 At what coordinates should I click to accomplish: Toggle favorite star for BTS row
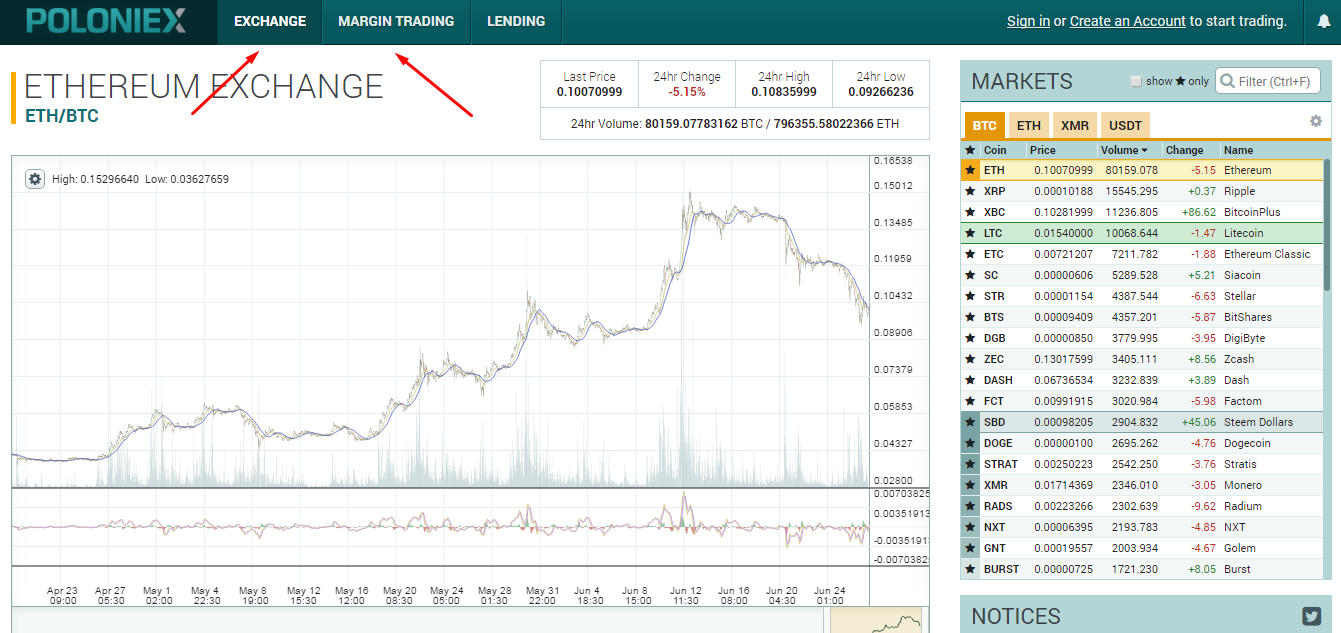point(970,317)
